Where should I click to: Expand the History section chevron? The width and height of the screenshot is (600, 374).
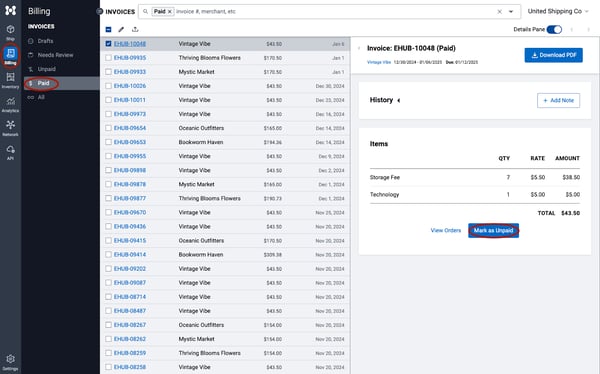tap(399, 100)
